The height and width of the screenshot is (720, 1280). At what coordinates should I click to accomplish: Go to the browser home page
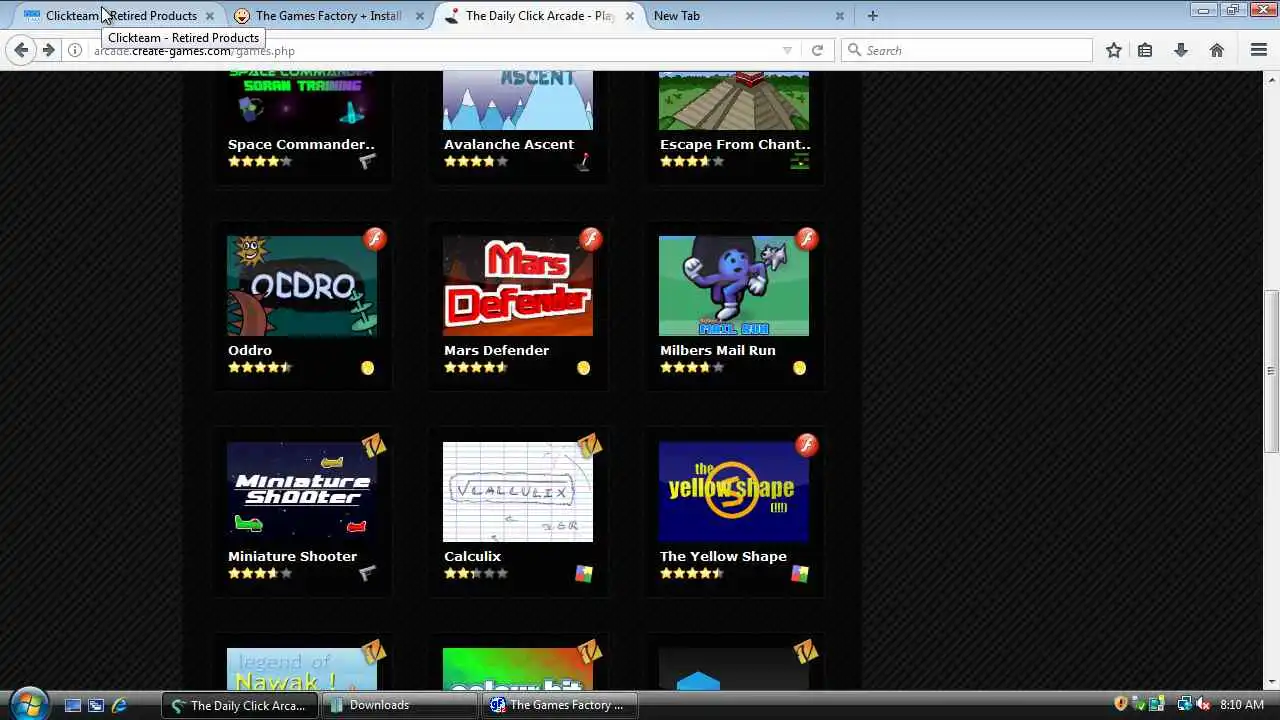pyautogui.click(x=1217, y=50)
